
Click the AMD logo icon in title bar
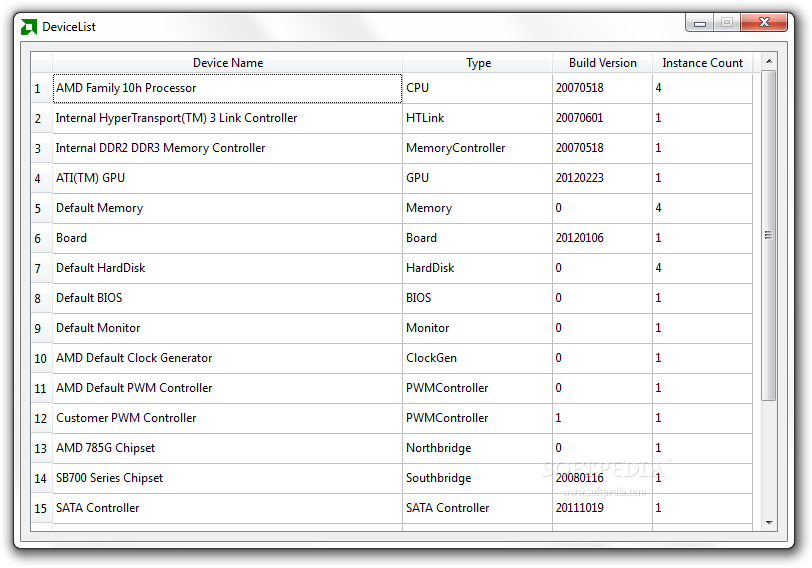(x=28, y=27)
